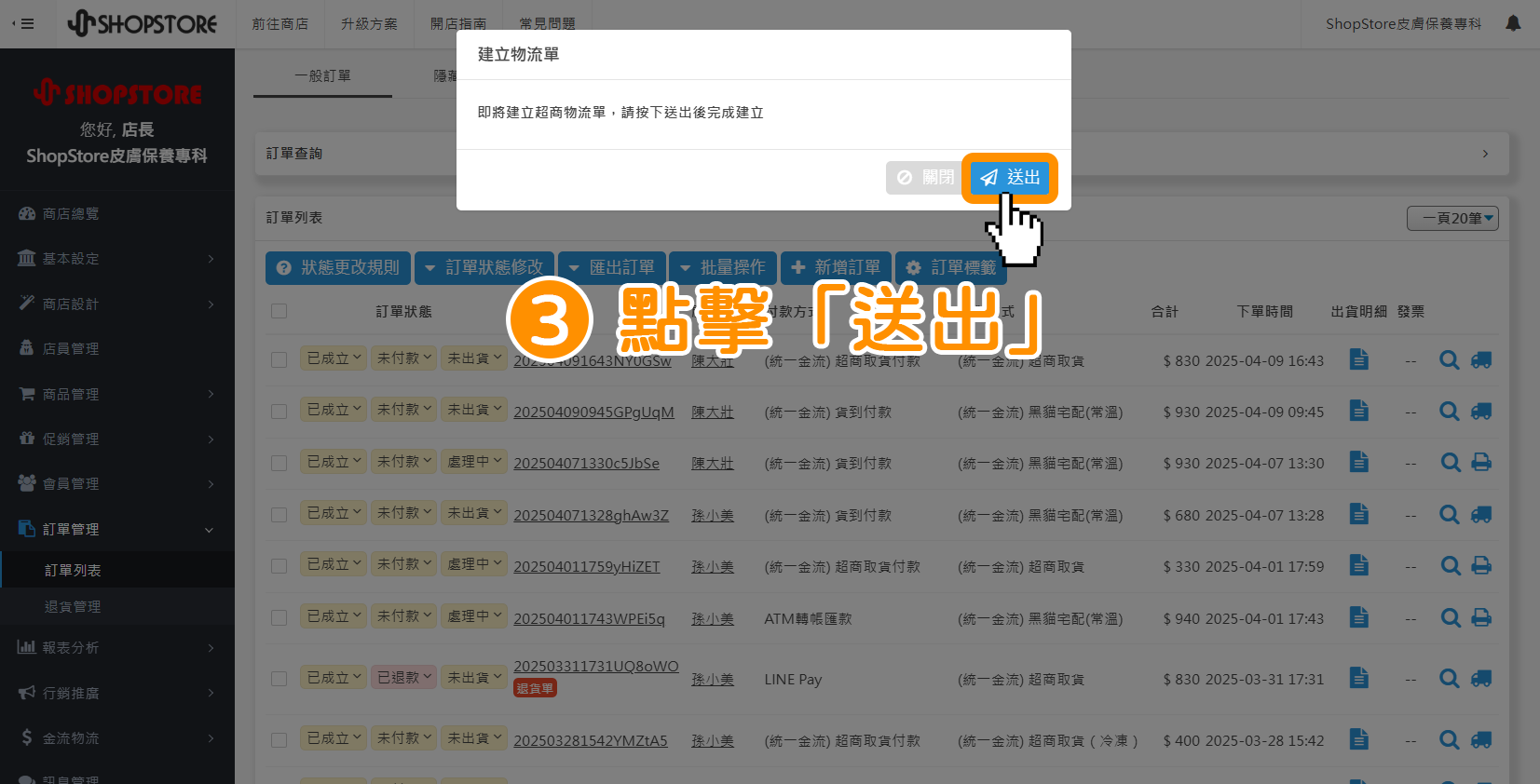The image size is (1540, 784).
Task: Click printer icon for order 202504011759yHiZET
Action: coord(1481,565)
